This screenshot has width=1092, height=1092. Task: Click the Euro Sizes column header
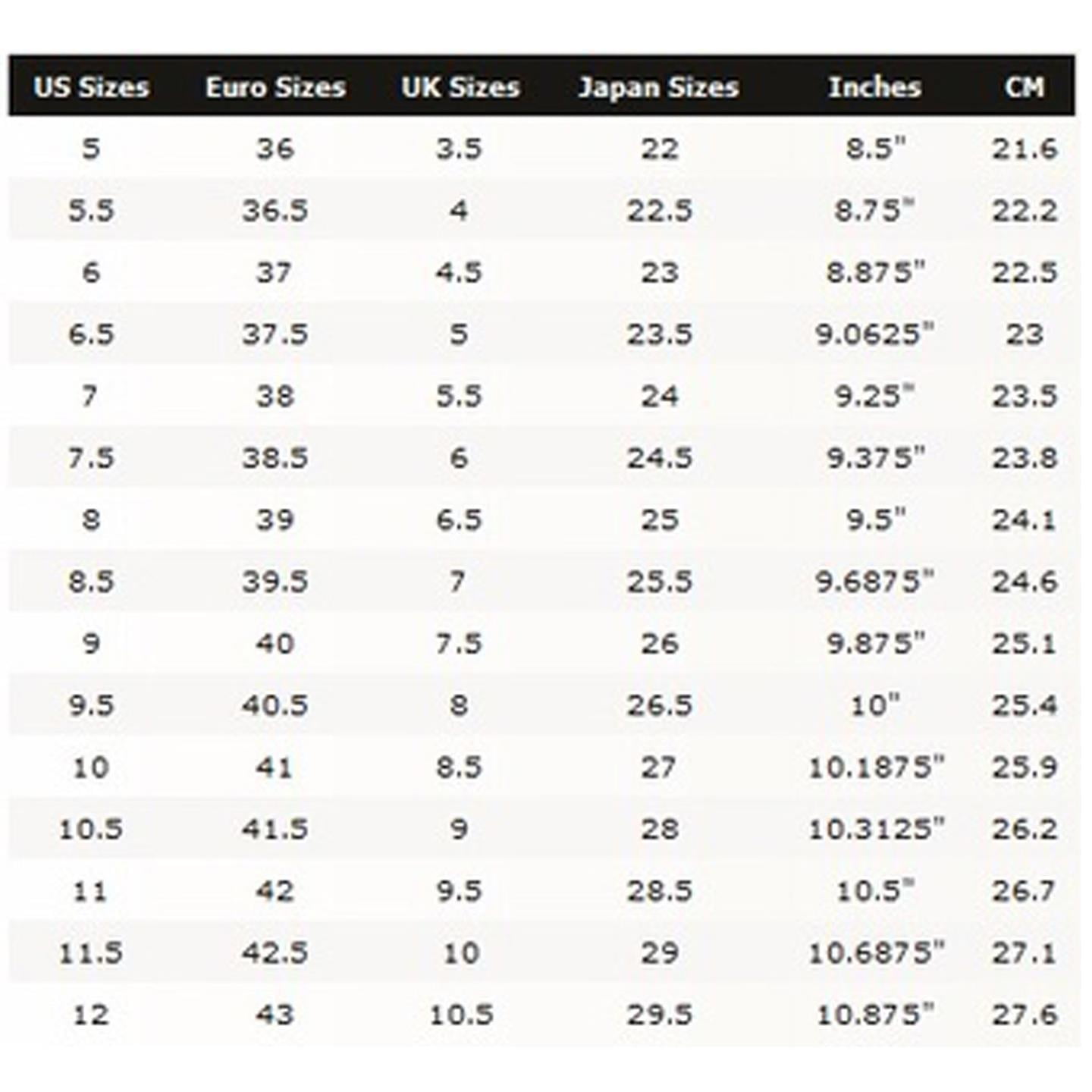click(275, 87)
